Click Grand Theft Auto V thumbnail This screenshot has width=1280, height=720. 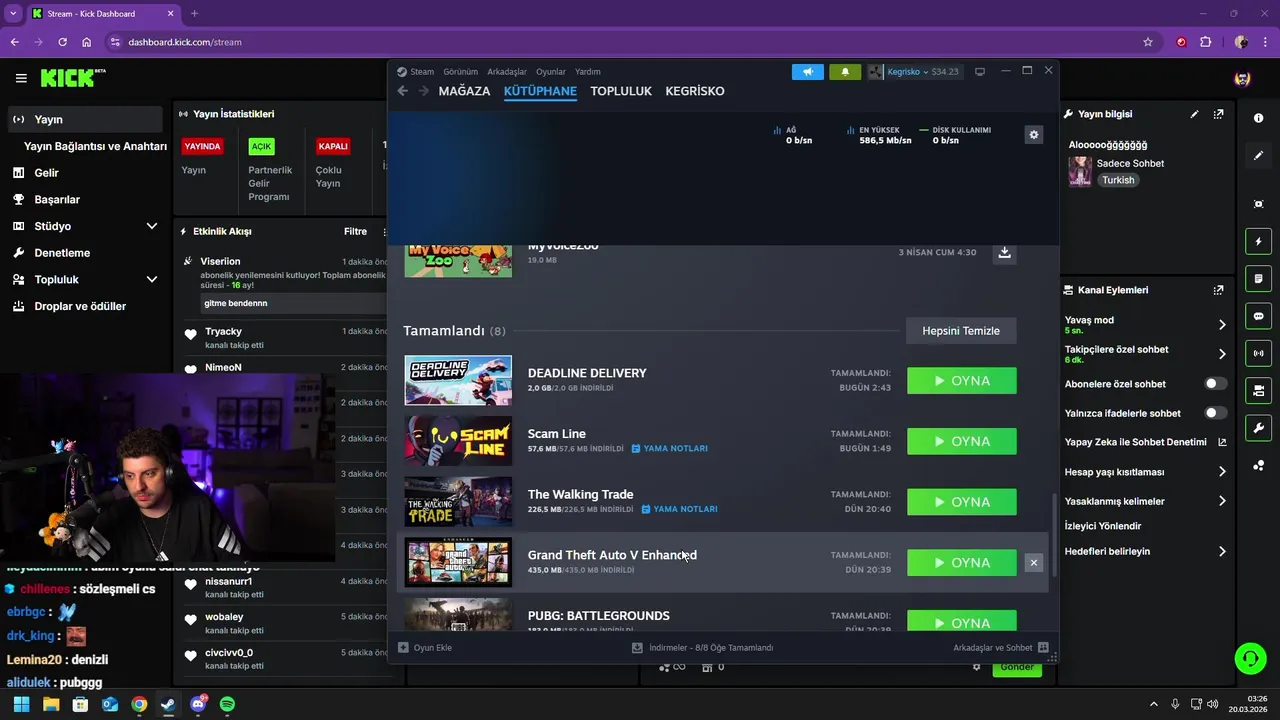458,563
